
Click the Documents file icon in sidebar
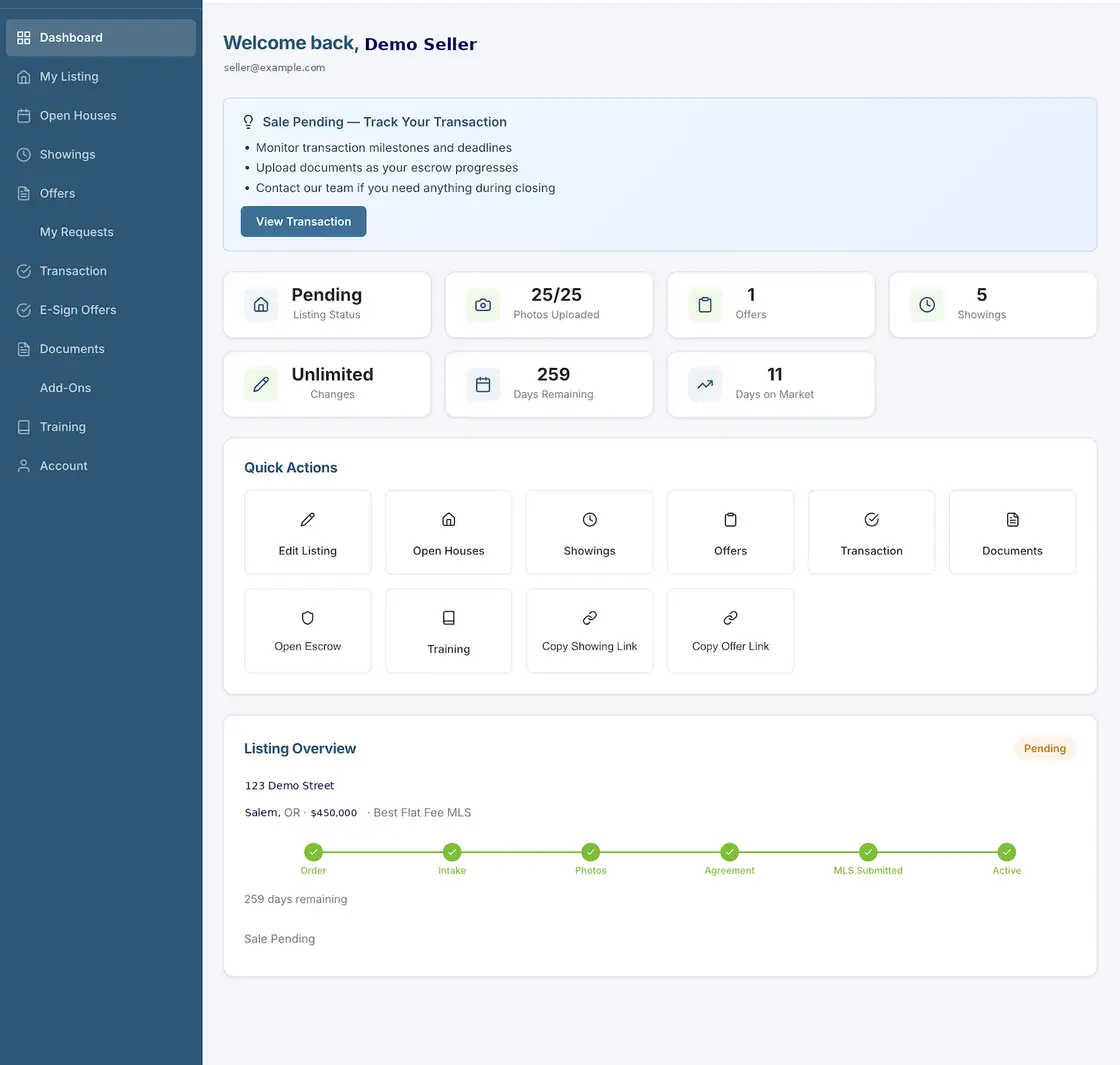click(24, 349)
